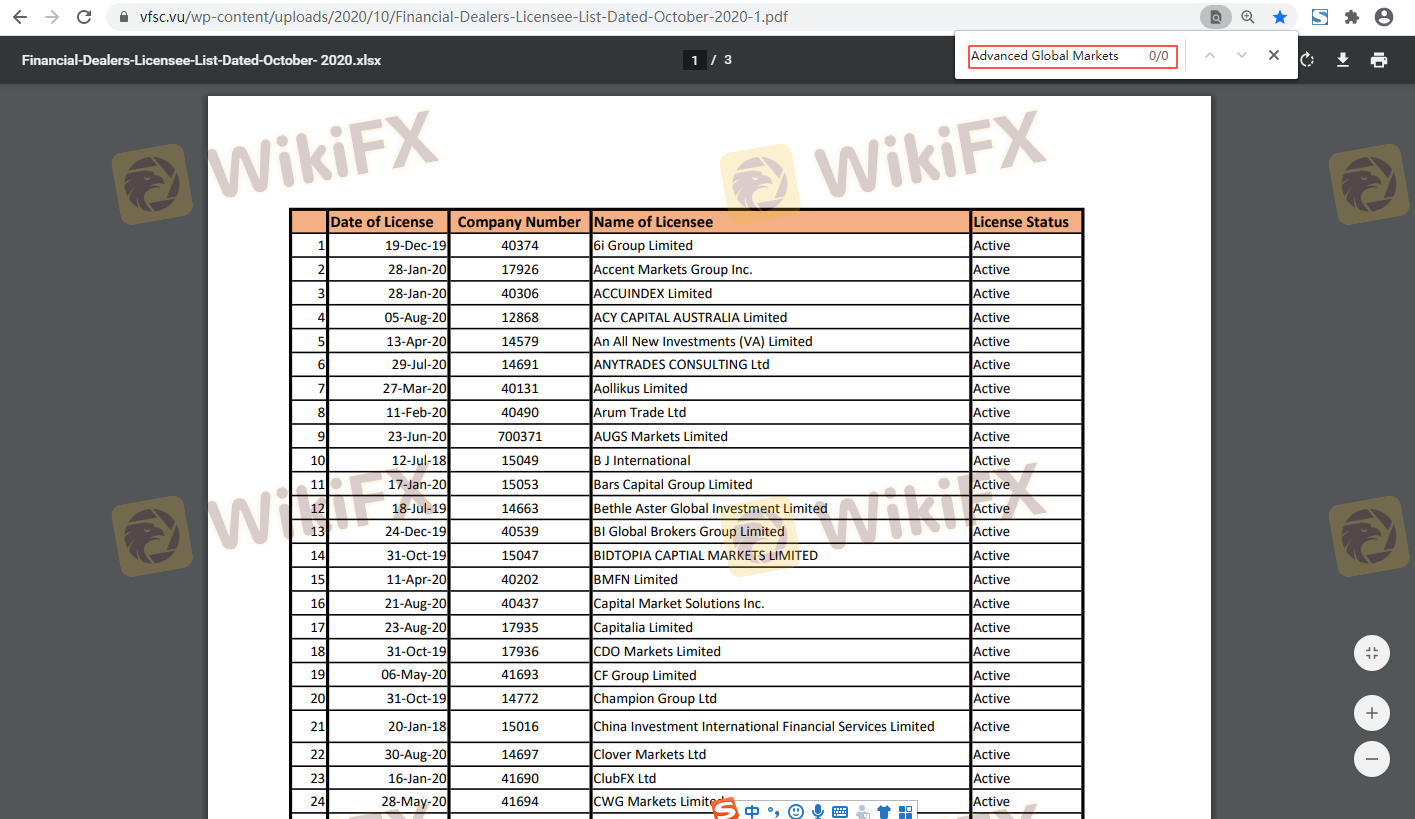Image resolution: width=1415 pixels, height=819 pixels.
Task: Click the browser back arrow
Action: tap(20, 17)
